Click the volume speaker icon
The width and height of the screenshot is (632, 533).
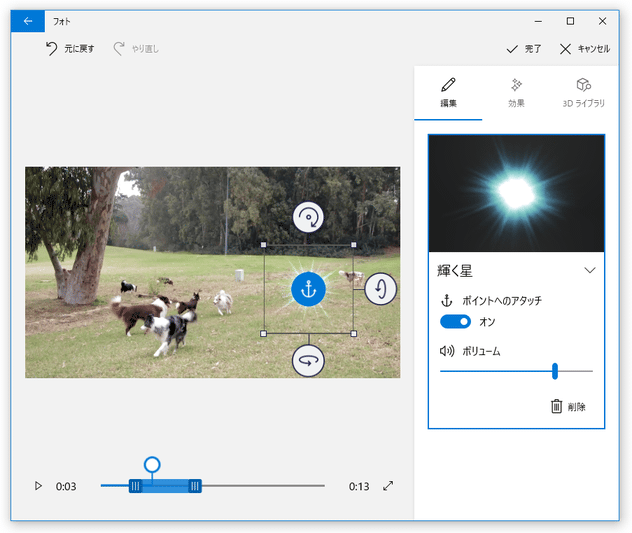(447, 351)
